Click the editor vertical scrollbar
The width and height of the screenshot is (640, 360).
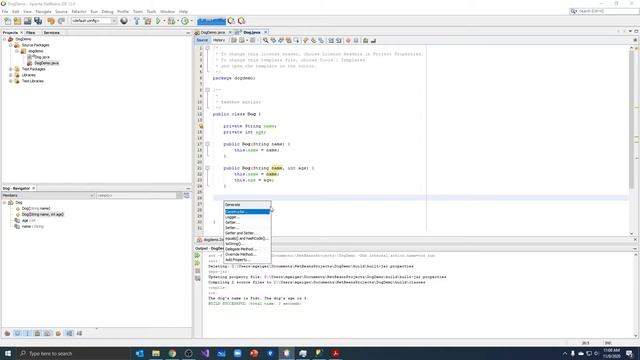click(631, 139)
